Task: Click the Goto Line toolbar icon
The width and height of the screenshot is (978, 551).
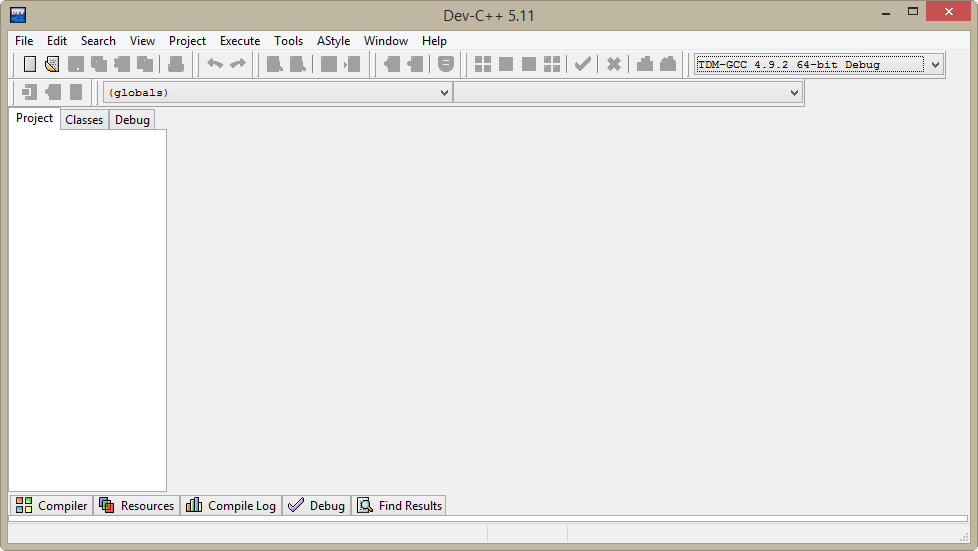Action: pos(352,64)
